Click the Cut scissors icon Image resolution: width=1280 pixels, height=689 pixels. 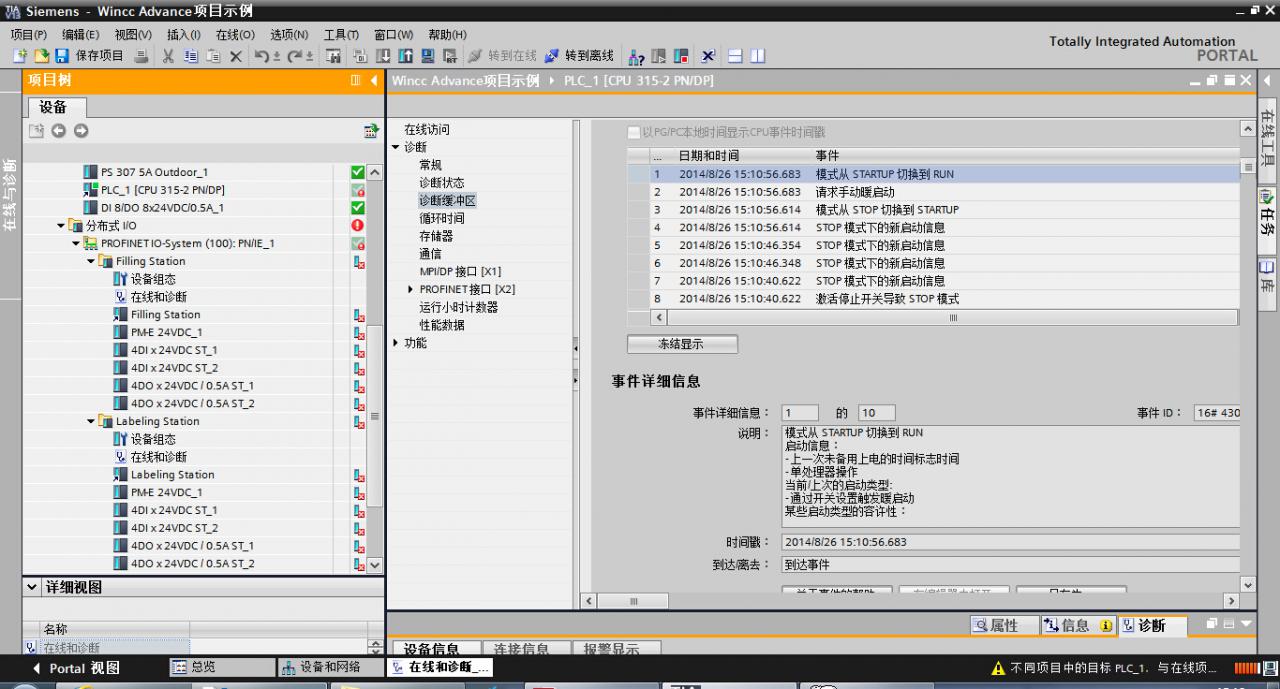(x=169, y=56)
